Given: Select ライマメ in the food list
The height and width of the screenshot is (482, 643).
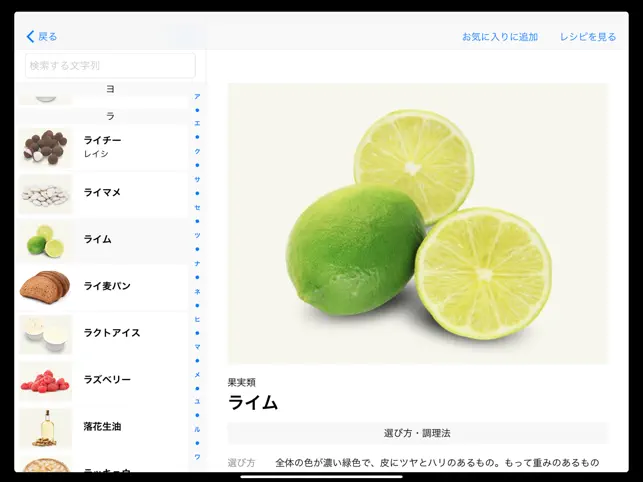Looking at the screenshot, I should (x=103, y=194).
